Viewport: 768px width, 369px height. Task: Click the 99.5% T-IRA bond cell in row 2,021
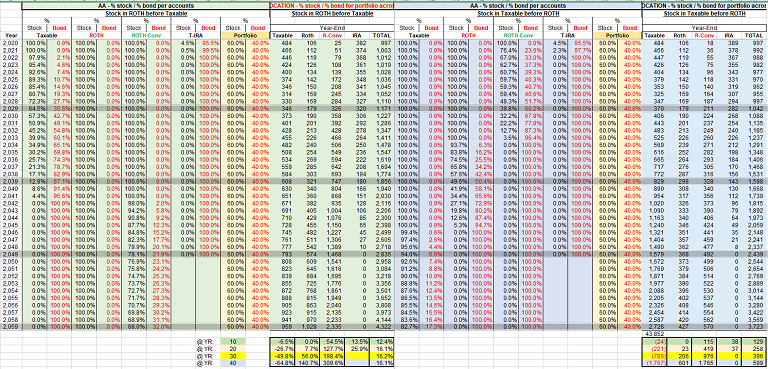(208, 50)
